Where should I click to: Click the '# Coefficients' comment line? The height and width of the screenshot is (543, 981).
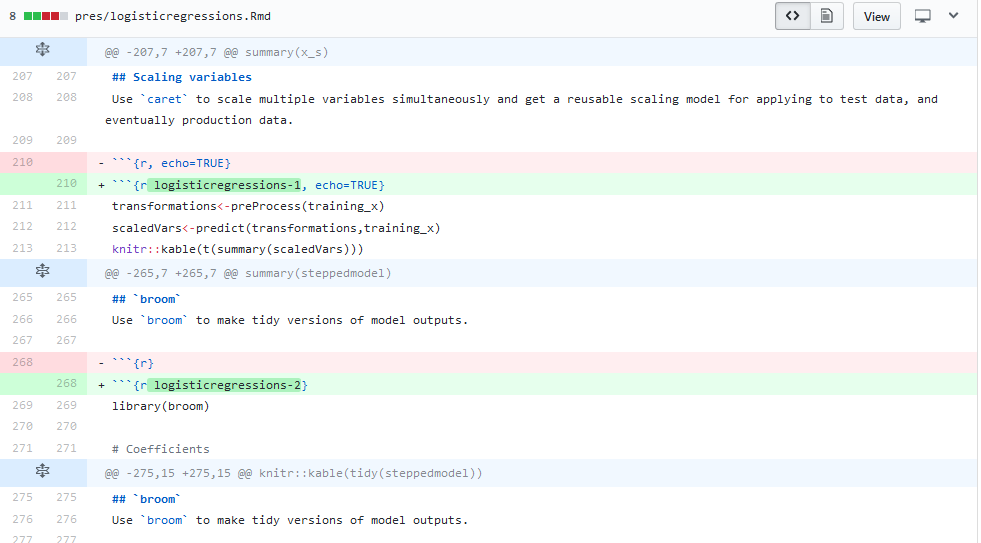point(160,449)
